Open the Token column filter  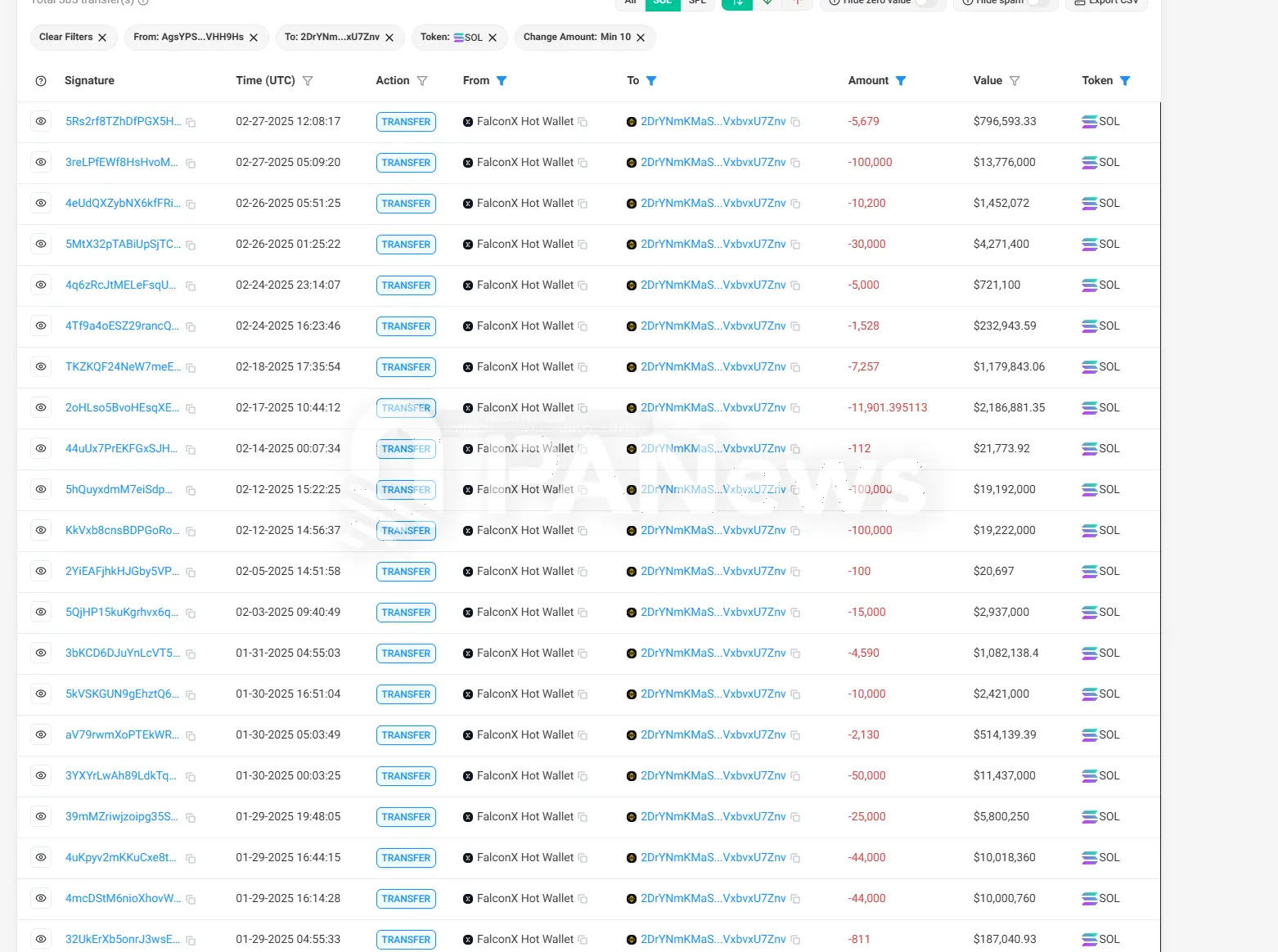pyautogui.click(x=1125, y=81)
